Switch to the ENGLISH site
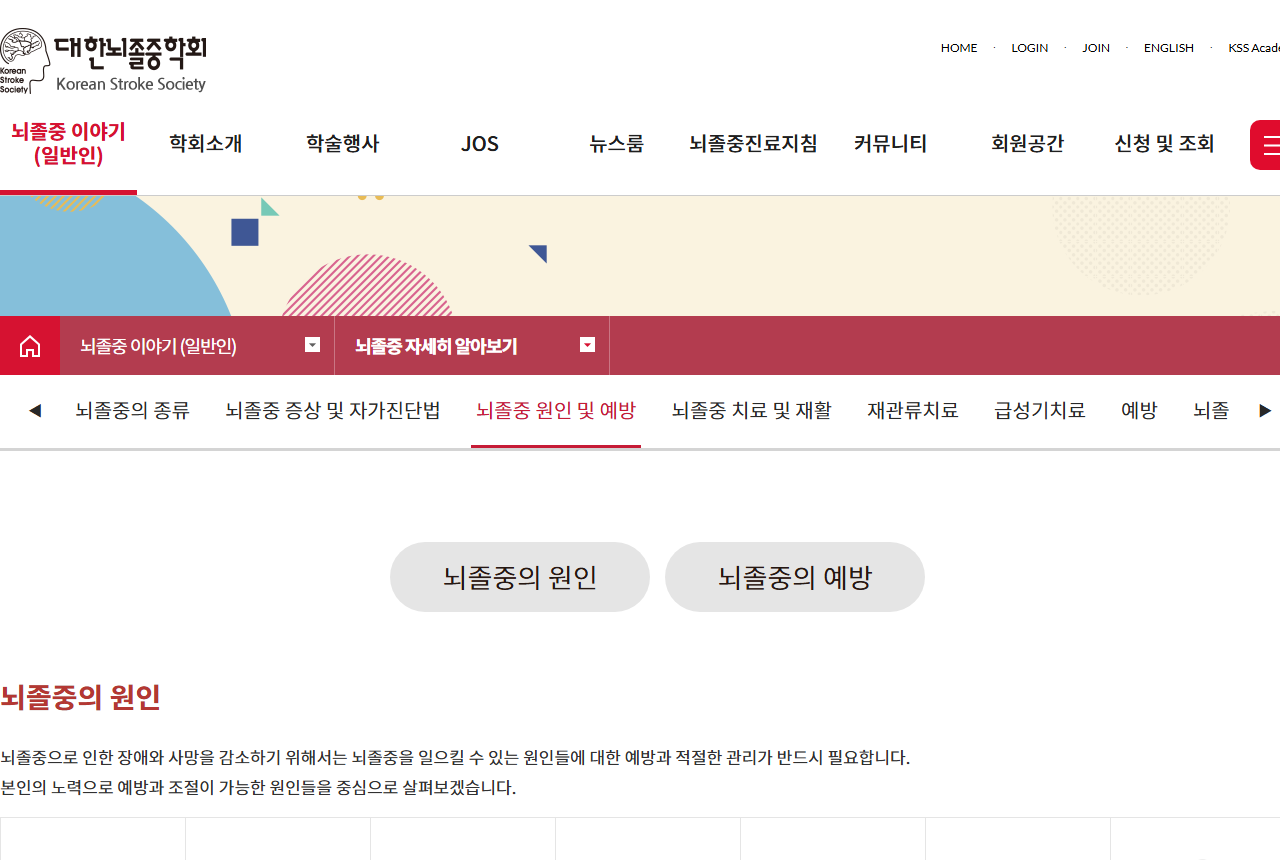Image resolution: width=1280 pixels, height=860 pixels. [x=1169, y=48]
